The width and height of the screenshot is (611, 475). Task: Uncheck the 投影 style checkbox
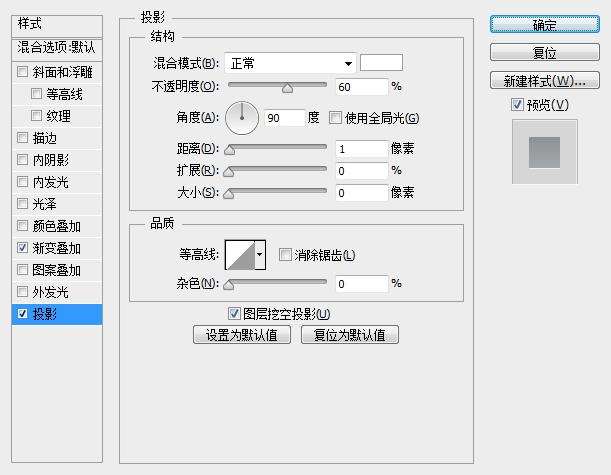[23, 313]
